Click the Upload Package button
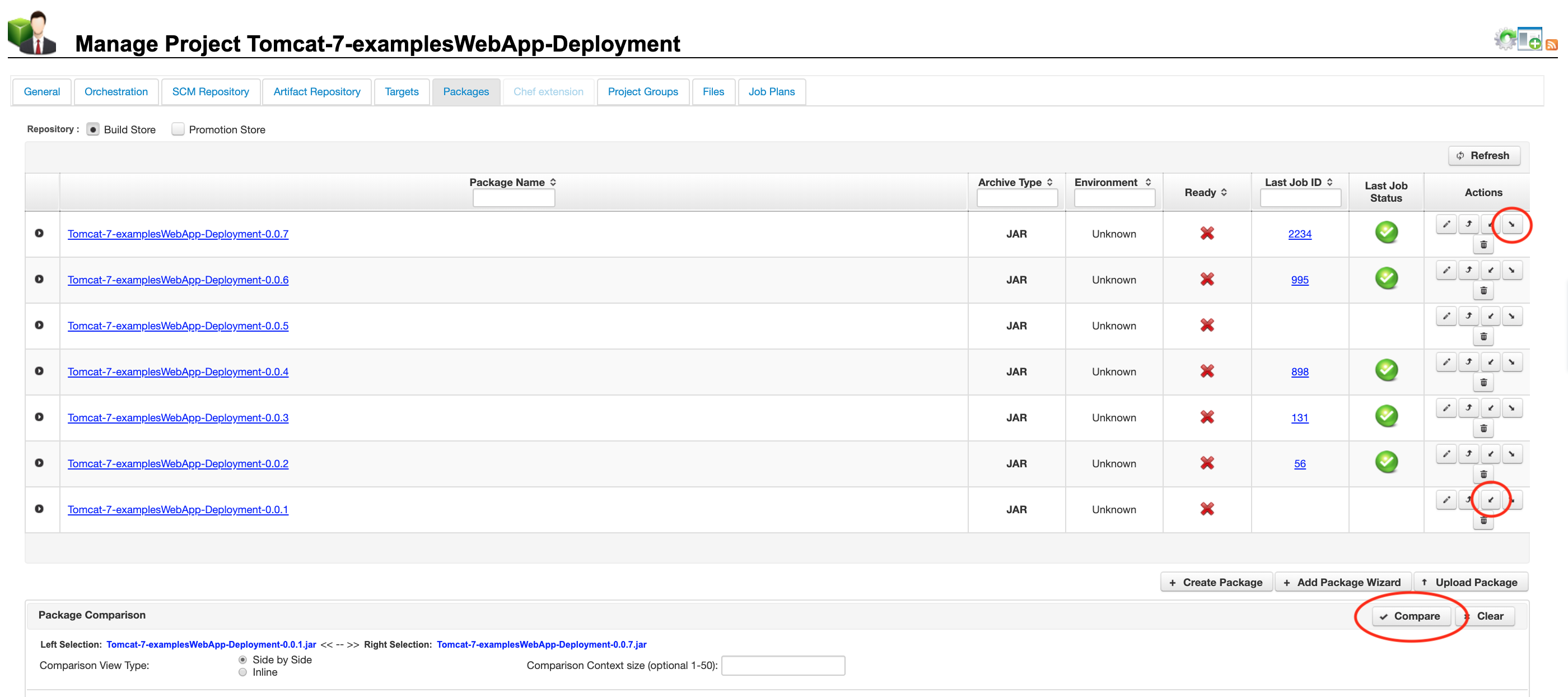 tap(1470, 583)
